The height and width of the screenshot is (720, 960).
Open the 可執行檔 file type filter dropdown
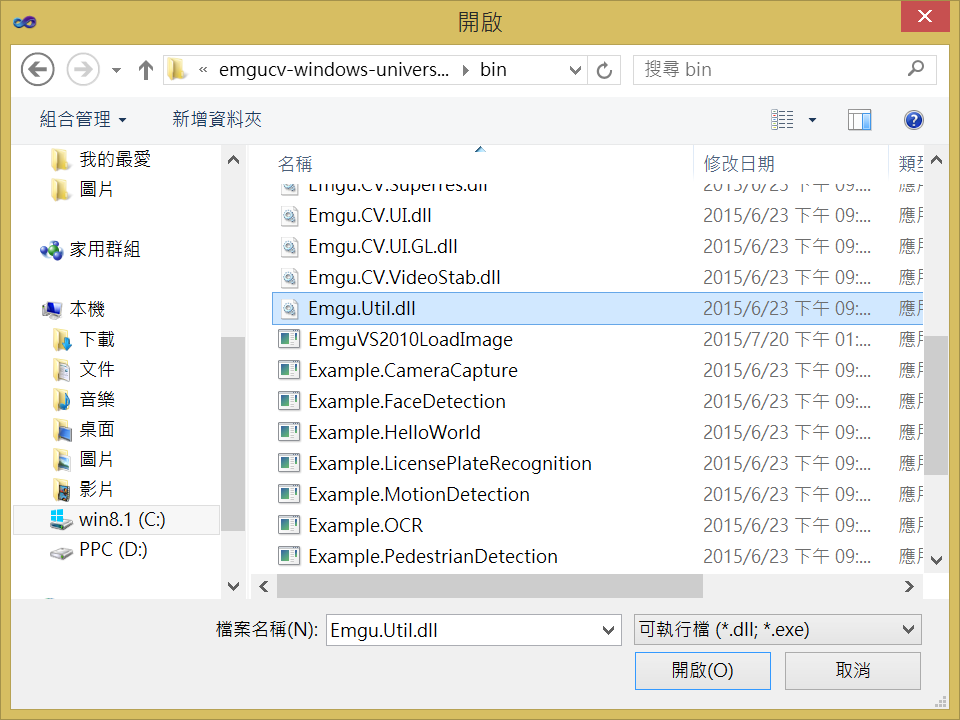778,630
